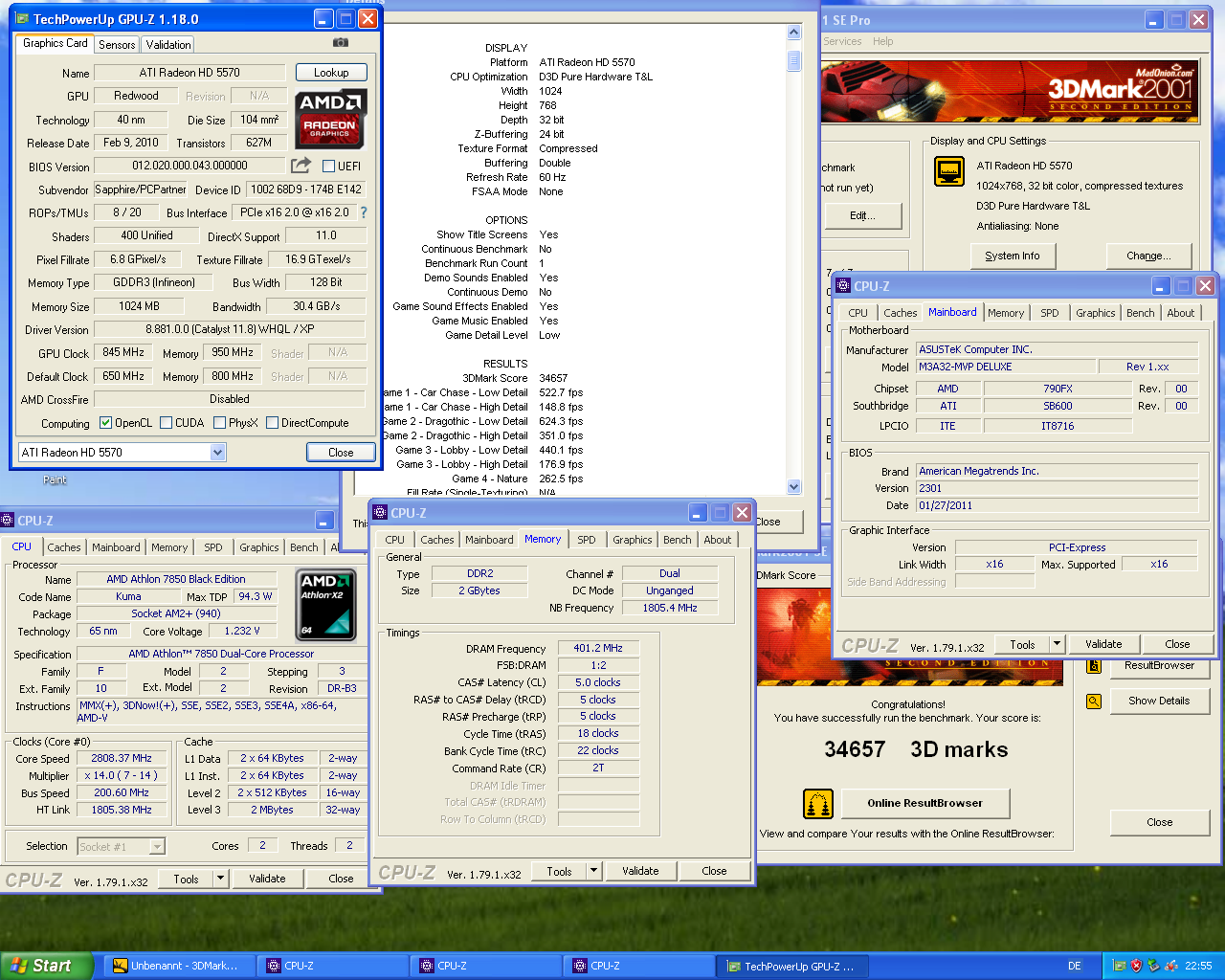Click the 3DMark Score 34657 value

(553, 378)
